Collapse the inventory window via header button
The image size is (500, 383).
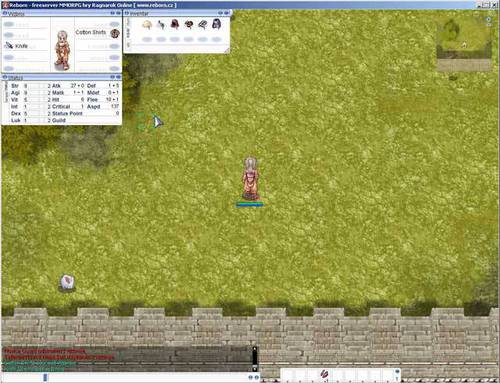point(220,13)
